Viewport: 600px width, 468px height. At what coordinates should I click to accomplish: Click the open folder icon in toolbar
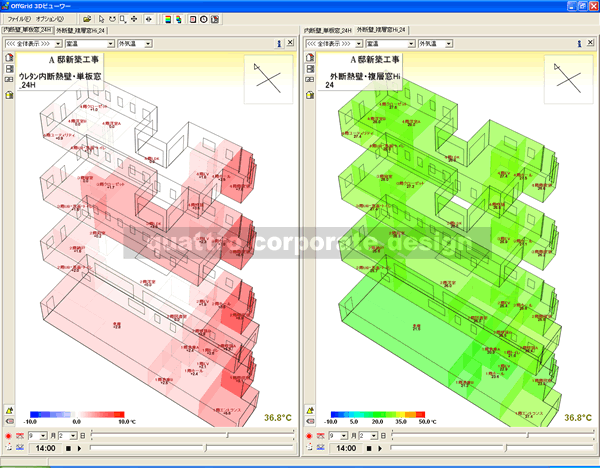[87, 19]
